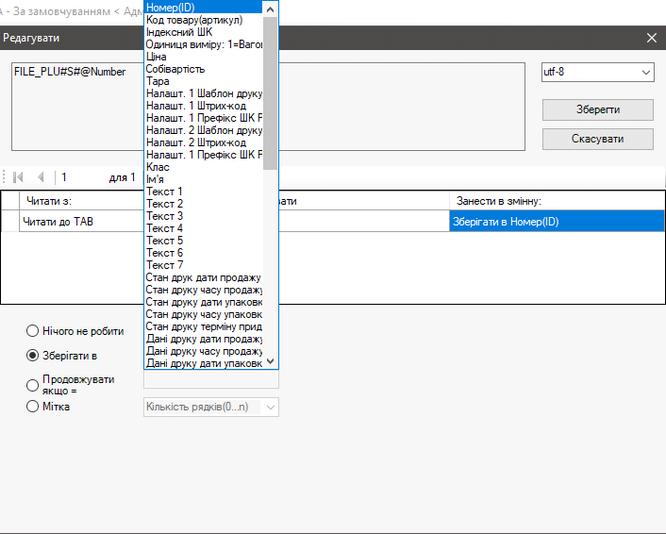The width and height of the screenshot is (666, 534).
Task: Go to the first record in navigator
Action: tap(17, 177)
